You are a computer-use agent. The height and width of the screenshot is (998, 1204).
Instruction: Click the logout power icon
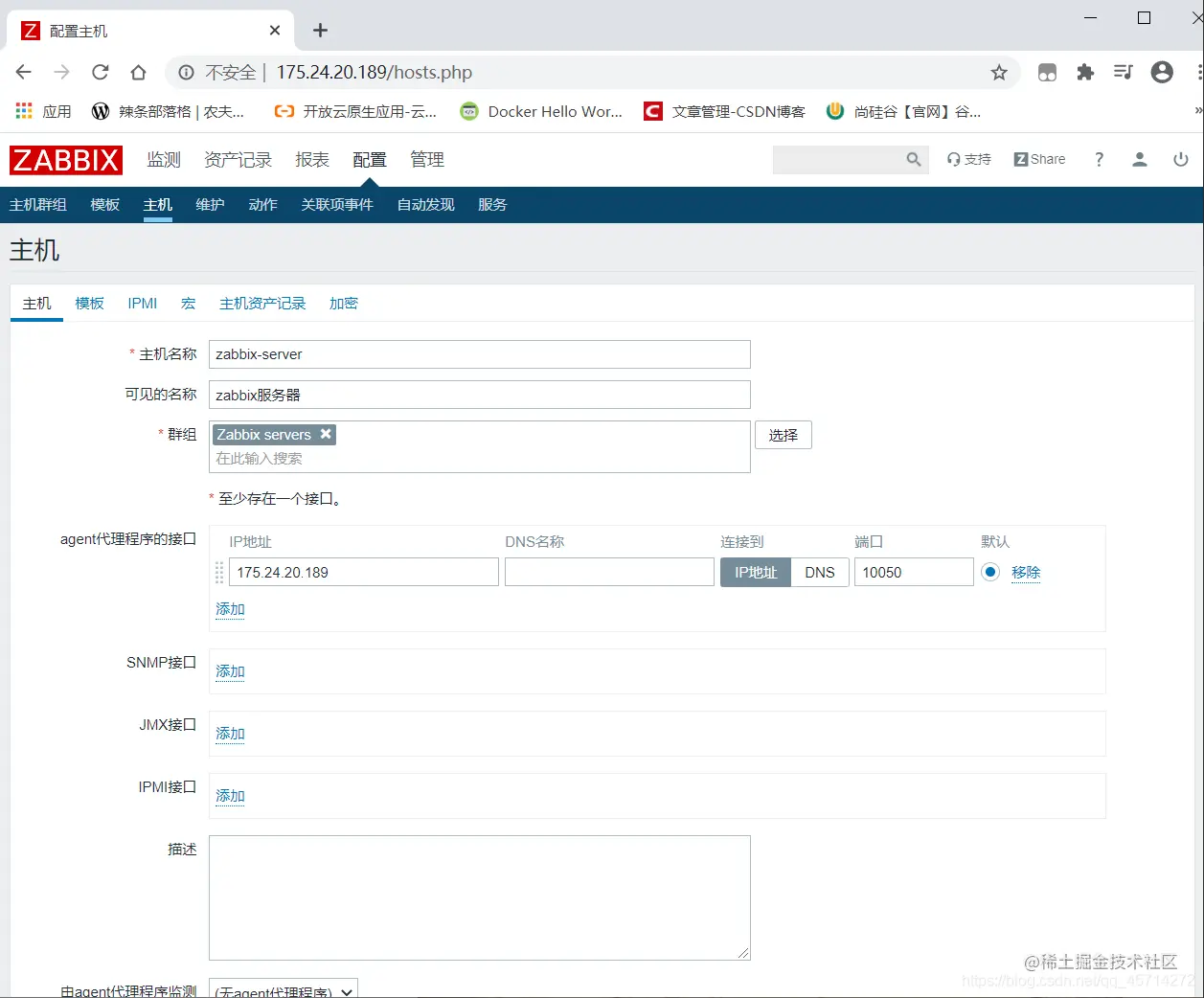[x=1181, y=159]
